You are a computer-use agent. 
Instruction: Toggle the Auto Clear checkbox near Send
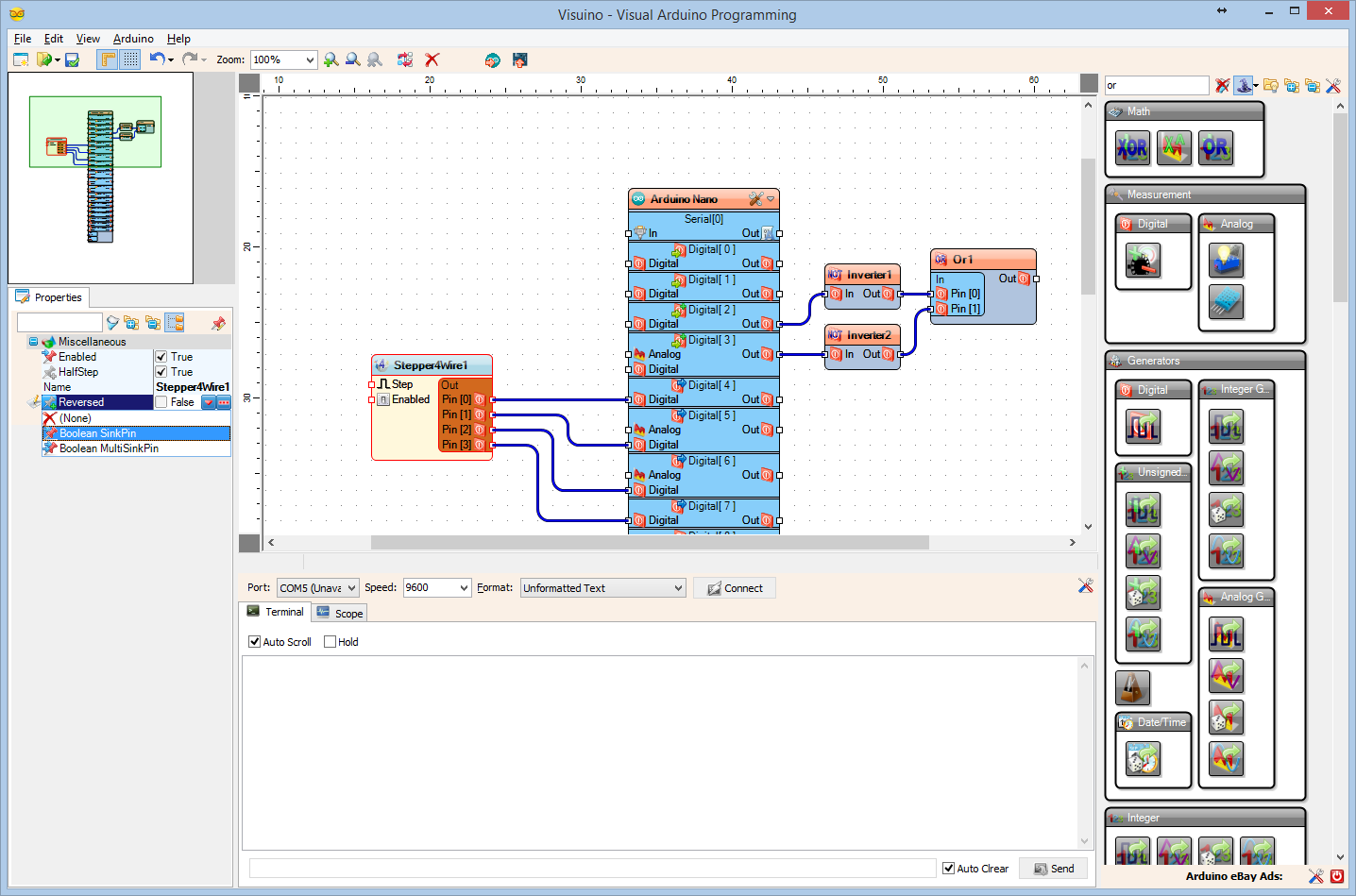point(947,868)
